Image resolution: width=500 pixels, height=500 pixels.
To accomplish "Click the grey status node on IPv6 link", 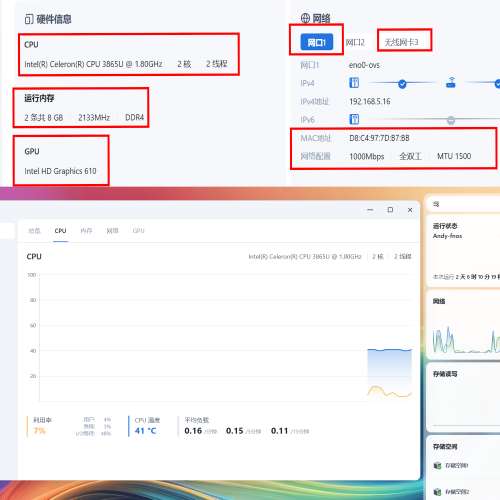I will pos(451,120).
